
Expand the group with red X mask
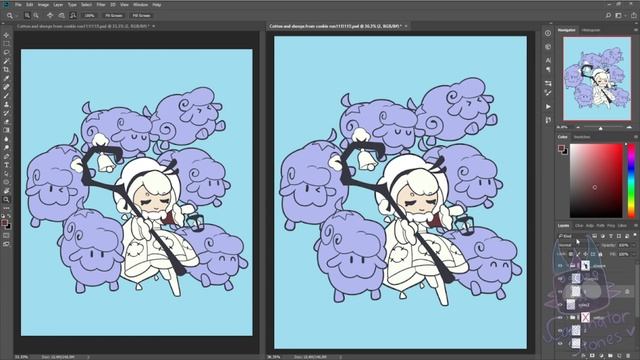567,318
